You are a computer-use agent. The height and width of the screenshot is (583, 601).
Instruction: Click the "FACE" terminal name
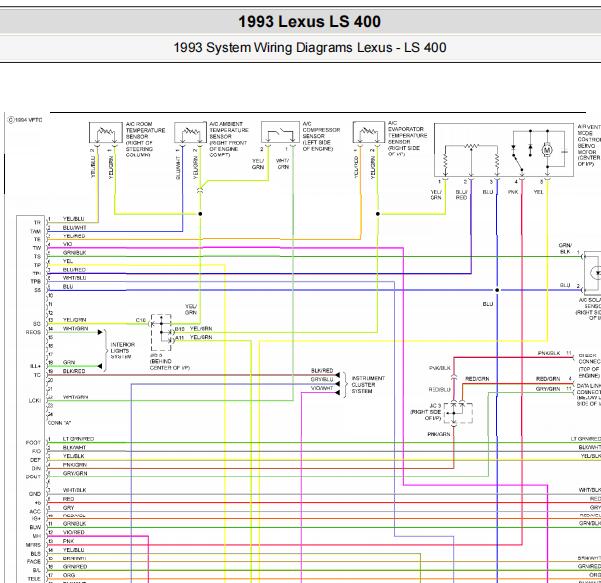tap(34, 562)
